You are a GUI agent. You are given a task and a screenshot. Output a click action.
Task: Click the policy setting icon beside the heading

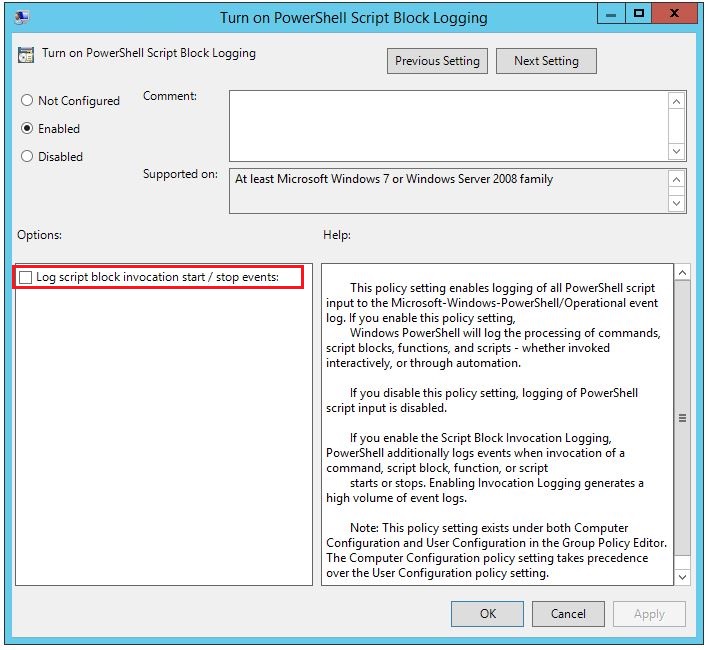(x=26, y=54)
